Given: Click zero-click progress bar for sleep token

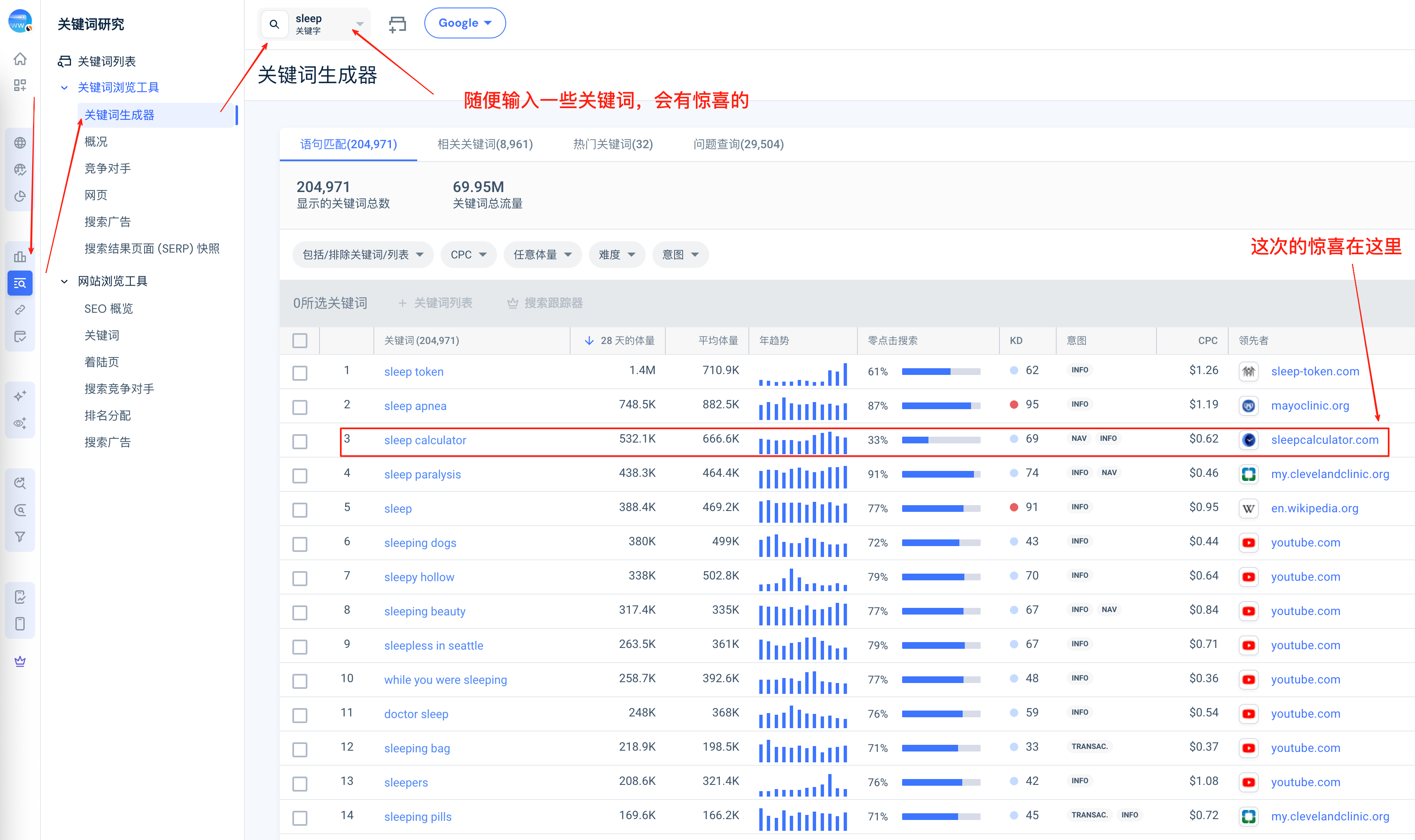Looking at the screenshot, I should click(x=941, y=371).
